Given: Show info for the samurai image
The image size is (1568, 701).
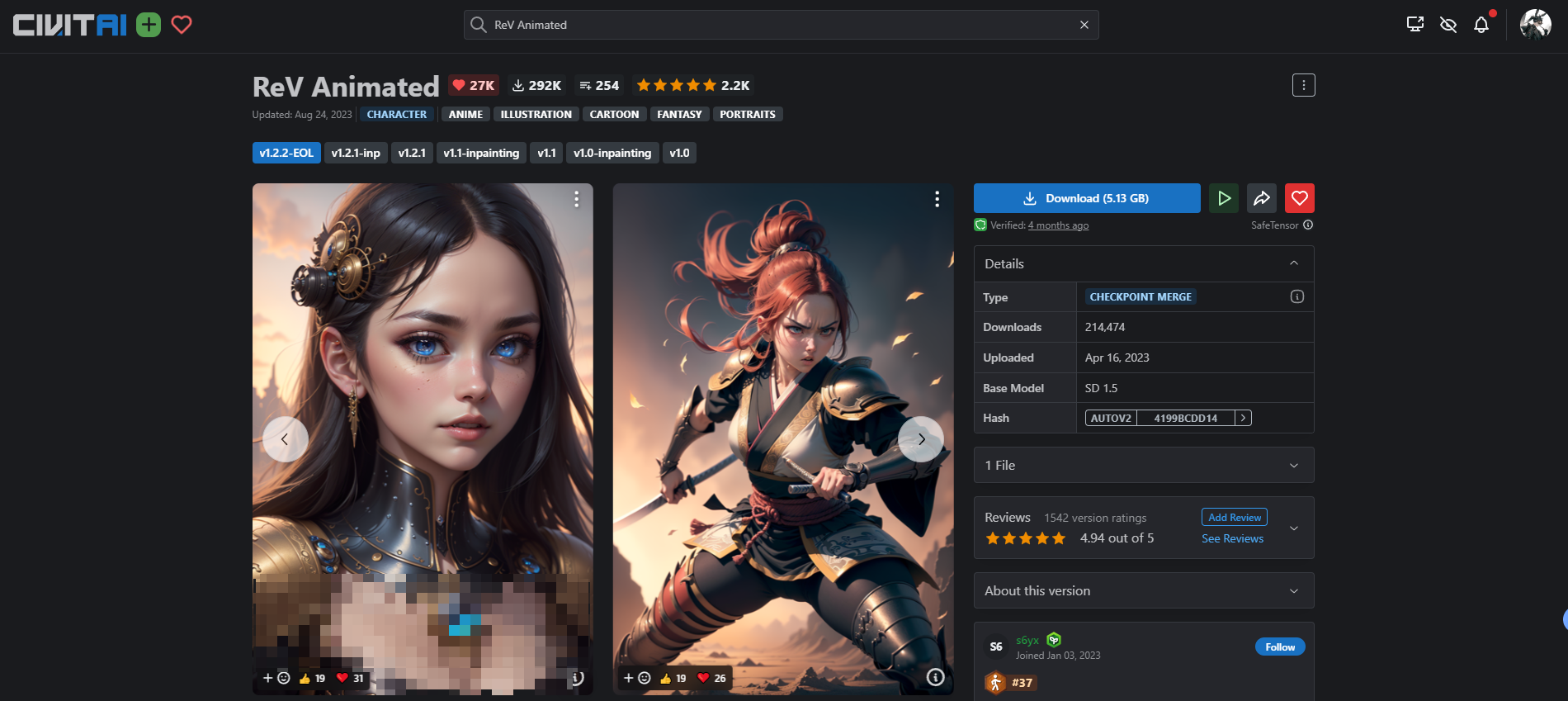Looking at the screenshot, I should tap(935, 677).
